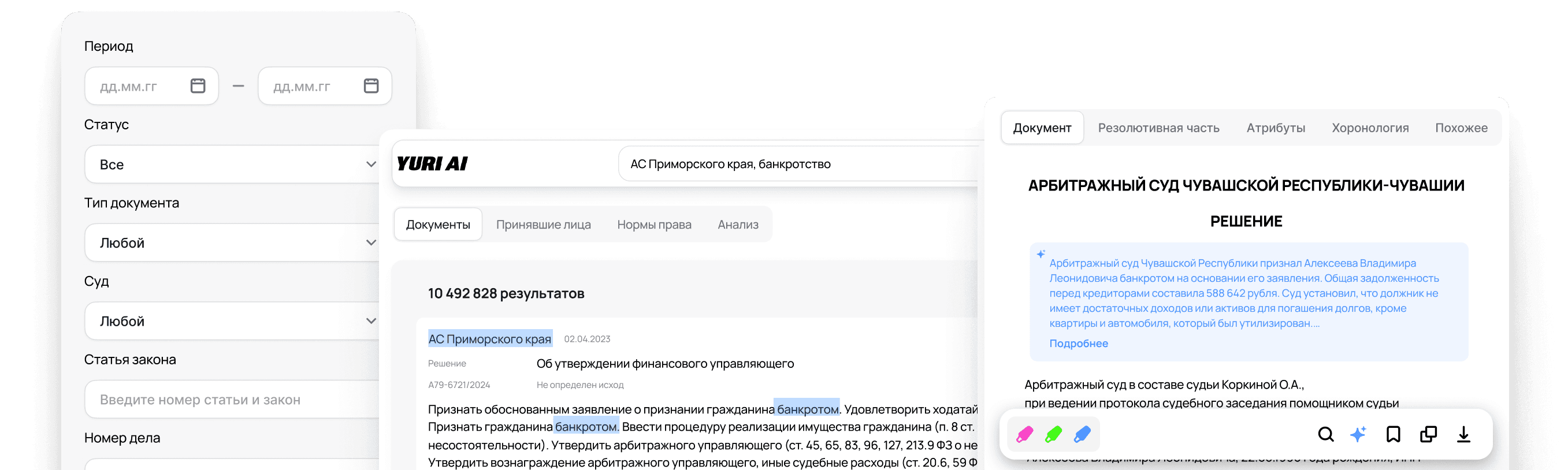
Task: Open the end date calendar picker
Action: (x=371, y=85)
